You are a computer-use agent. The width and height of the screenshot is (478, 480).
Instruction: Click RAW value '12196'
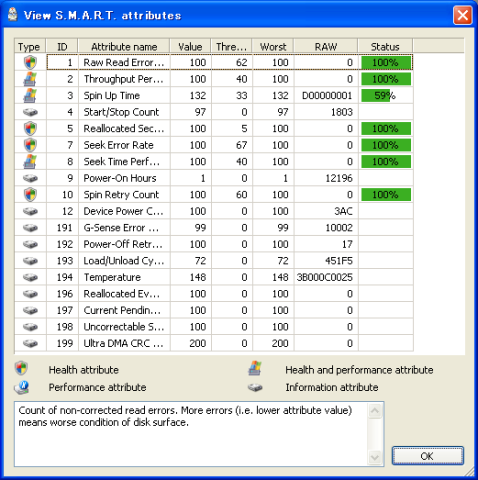click(x=339, y=178)
